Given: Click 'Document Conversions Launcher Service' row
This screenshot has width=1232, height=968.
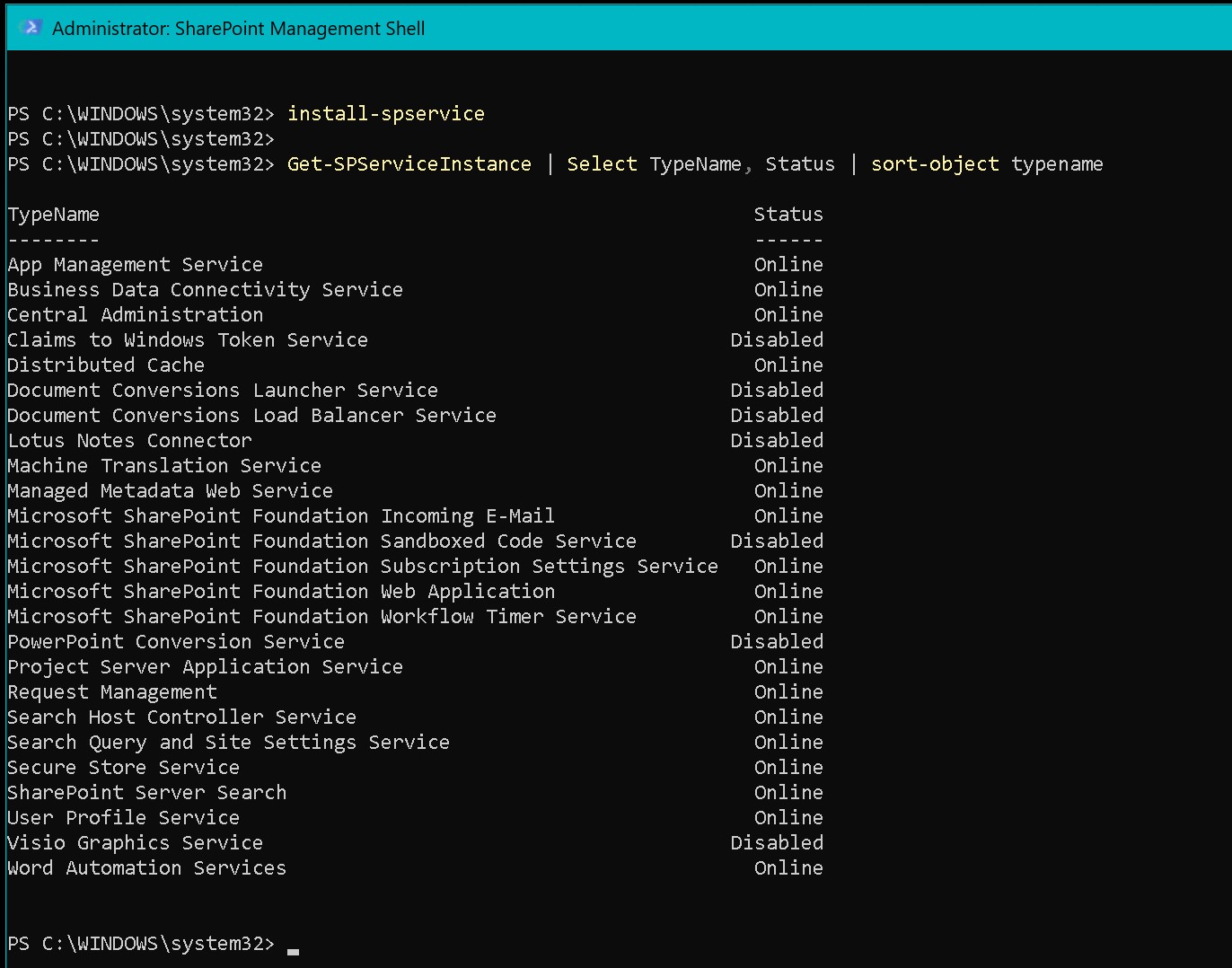Looking at the screenshot, I should click(416, 391).
